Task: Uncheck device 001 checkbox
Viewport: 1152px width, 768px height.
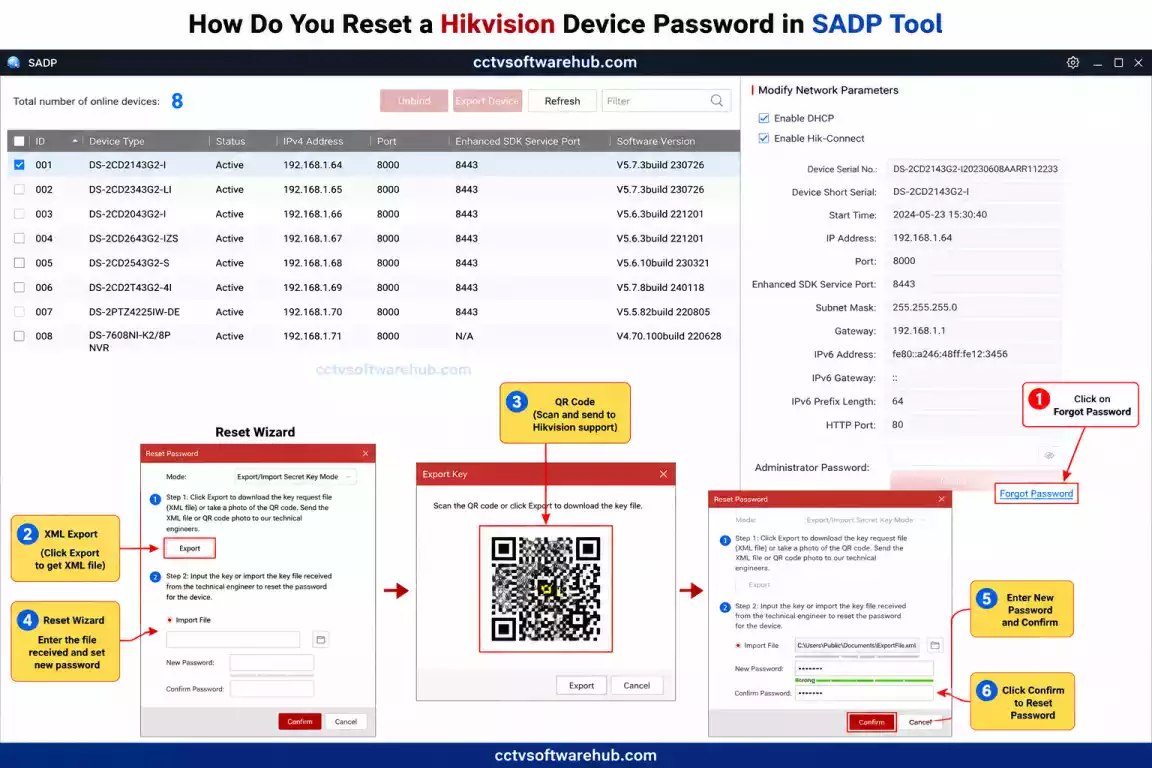Action: tap(19, 165)
